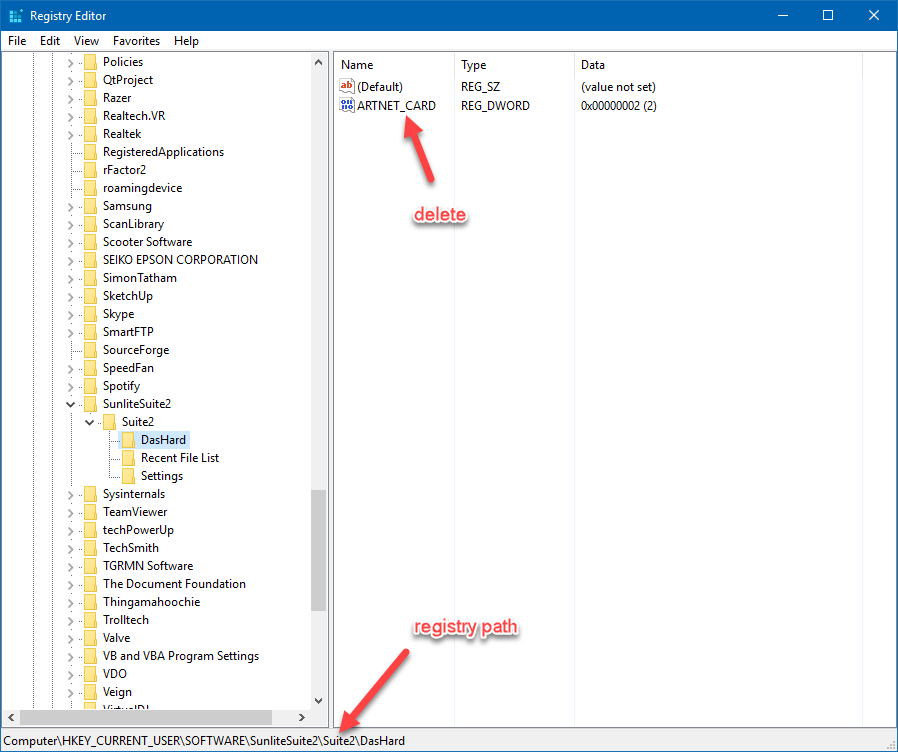898x752 pixels.
Task: Select the Recent File List key
Action: coord(180,458)
